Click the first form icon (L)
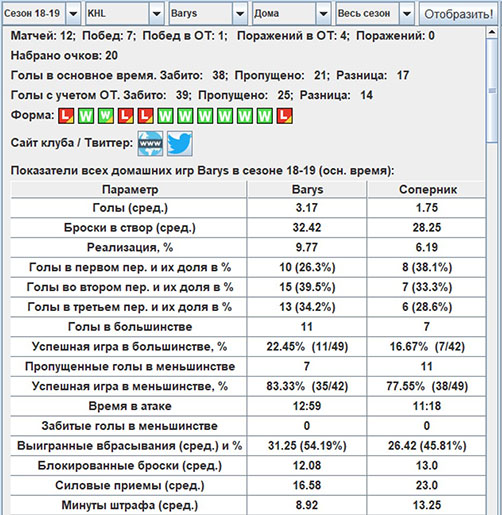 click(x=66, y=116)
